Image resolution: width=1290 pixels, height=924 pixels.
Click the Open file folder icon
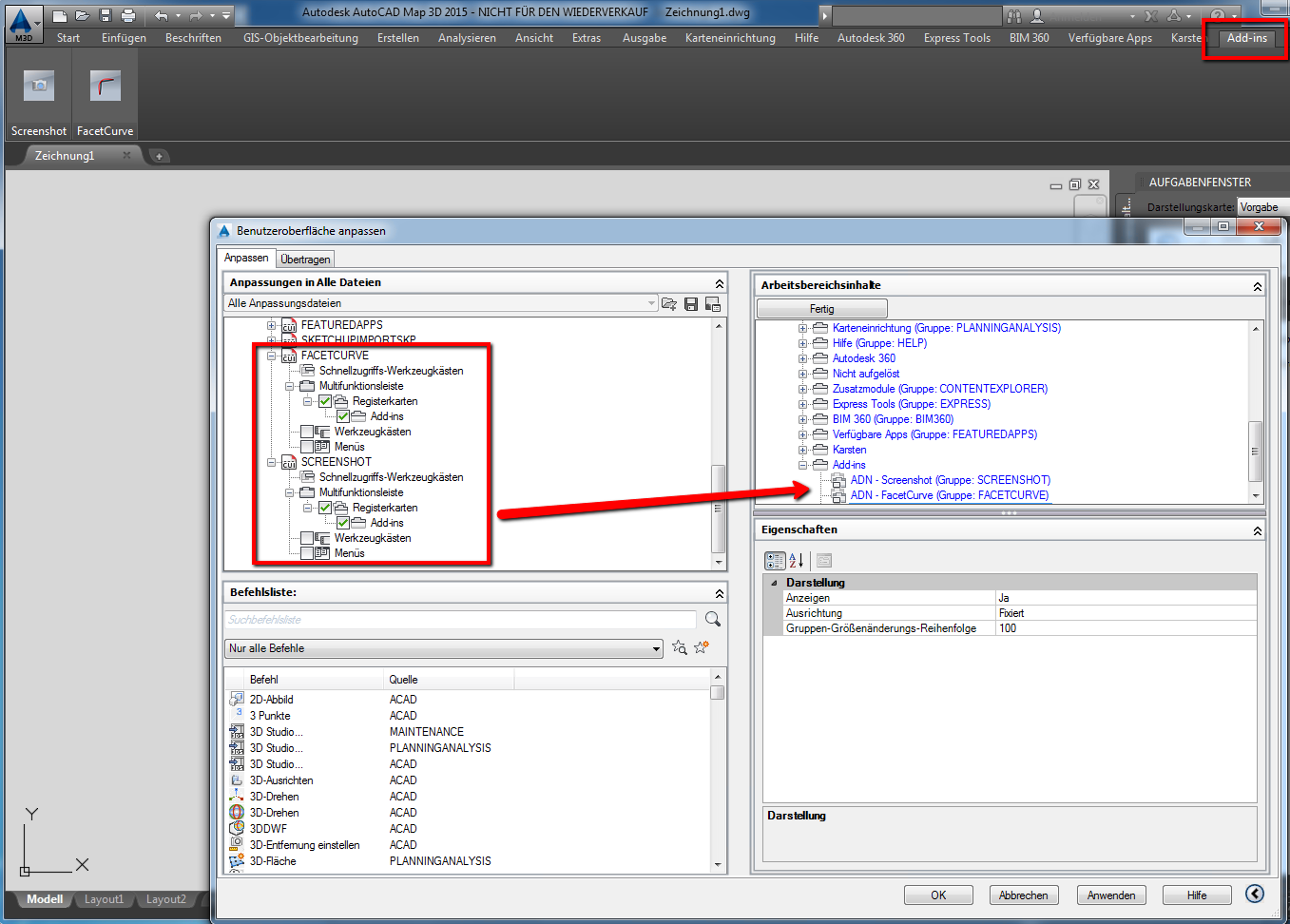(x=83, y=15)
